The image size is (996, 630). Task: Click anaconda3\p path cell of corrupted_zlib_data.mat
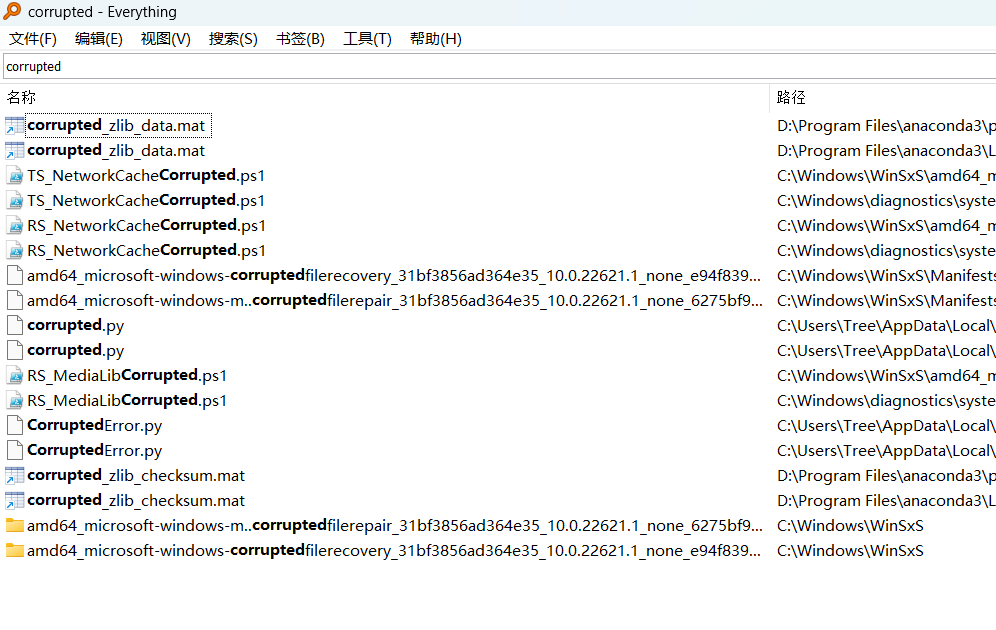tap(886, 126)
